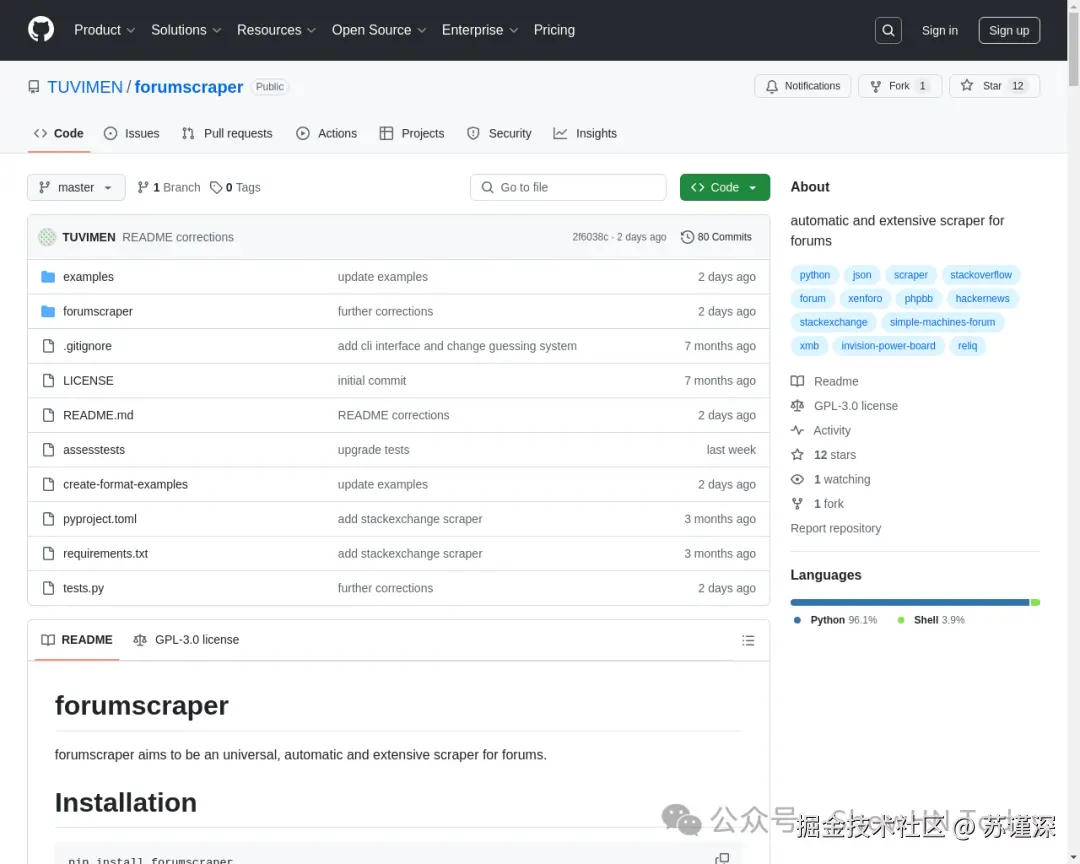This screenshot has width=1080, height=864.
Task: Fork the repository
Action: 900,86
